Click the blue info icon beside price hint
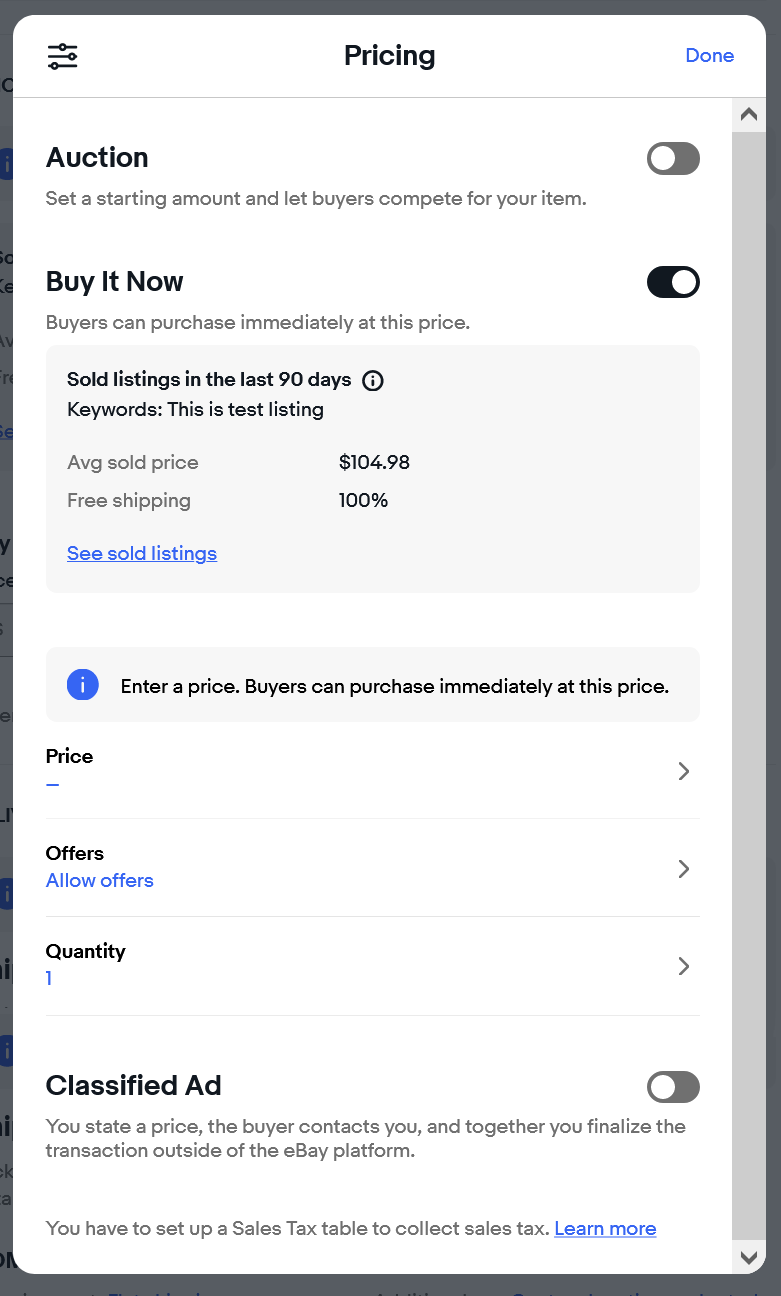781x1296 pixels. [83, 685]
